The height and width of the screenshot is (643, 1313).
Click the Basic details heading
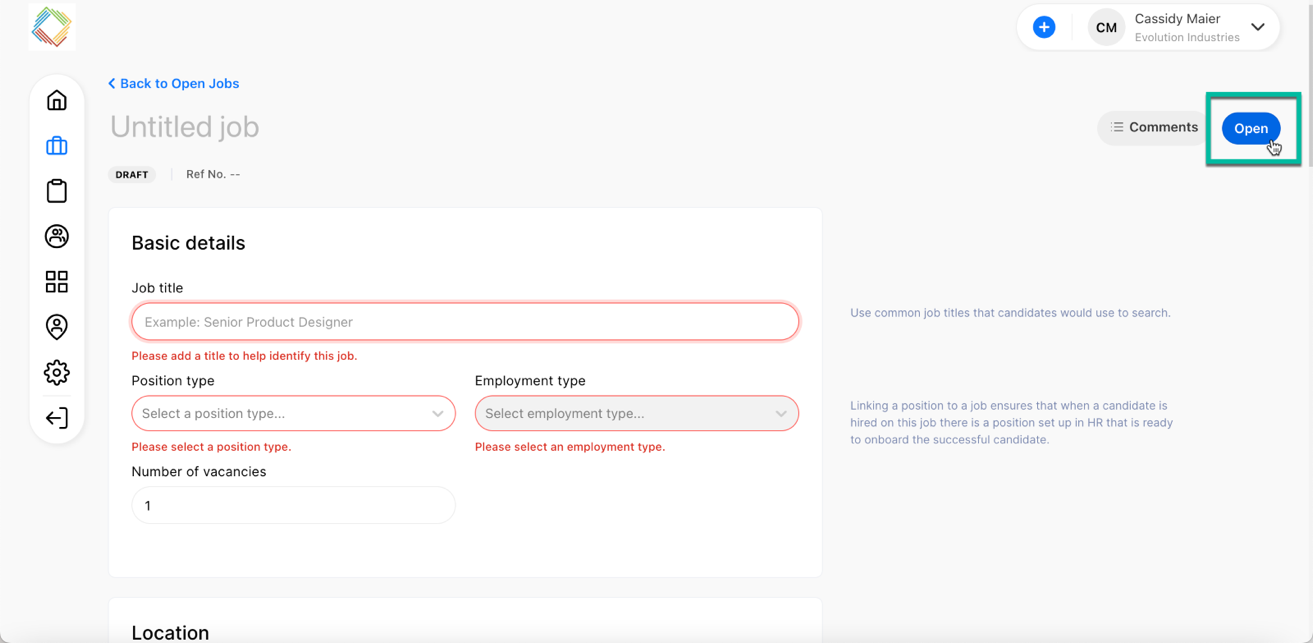[188, 243]
